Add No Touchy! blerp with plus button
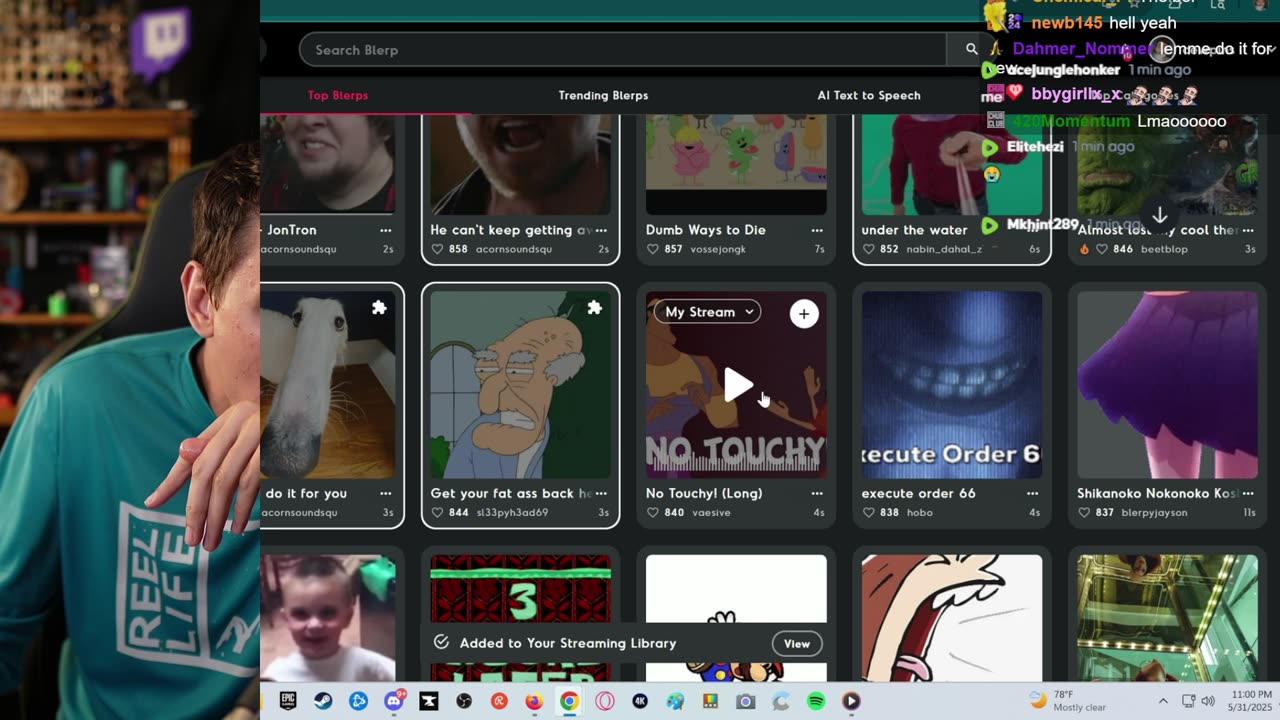Screen dimensions: 1280x720 click(x=804, y=314)
